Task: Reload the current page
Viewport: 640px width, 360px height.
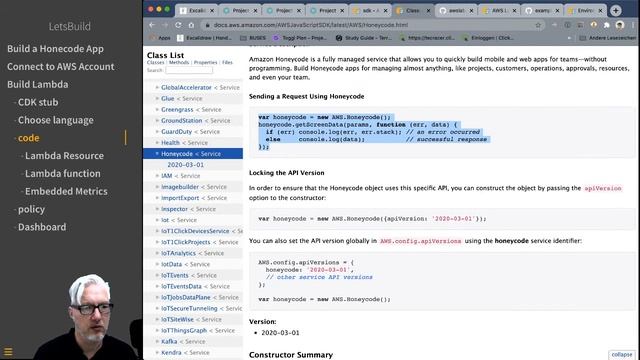Action: pos(178,25)
